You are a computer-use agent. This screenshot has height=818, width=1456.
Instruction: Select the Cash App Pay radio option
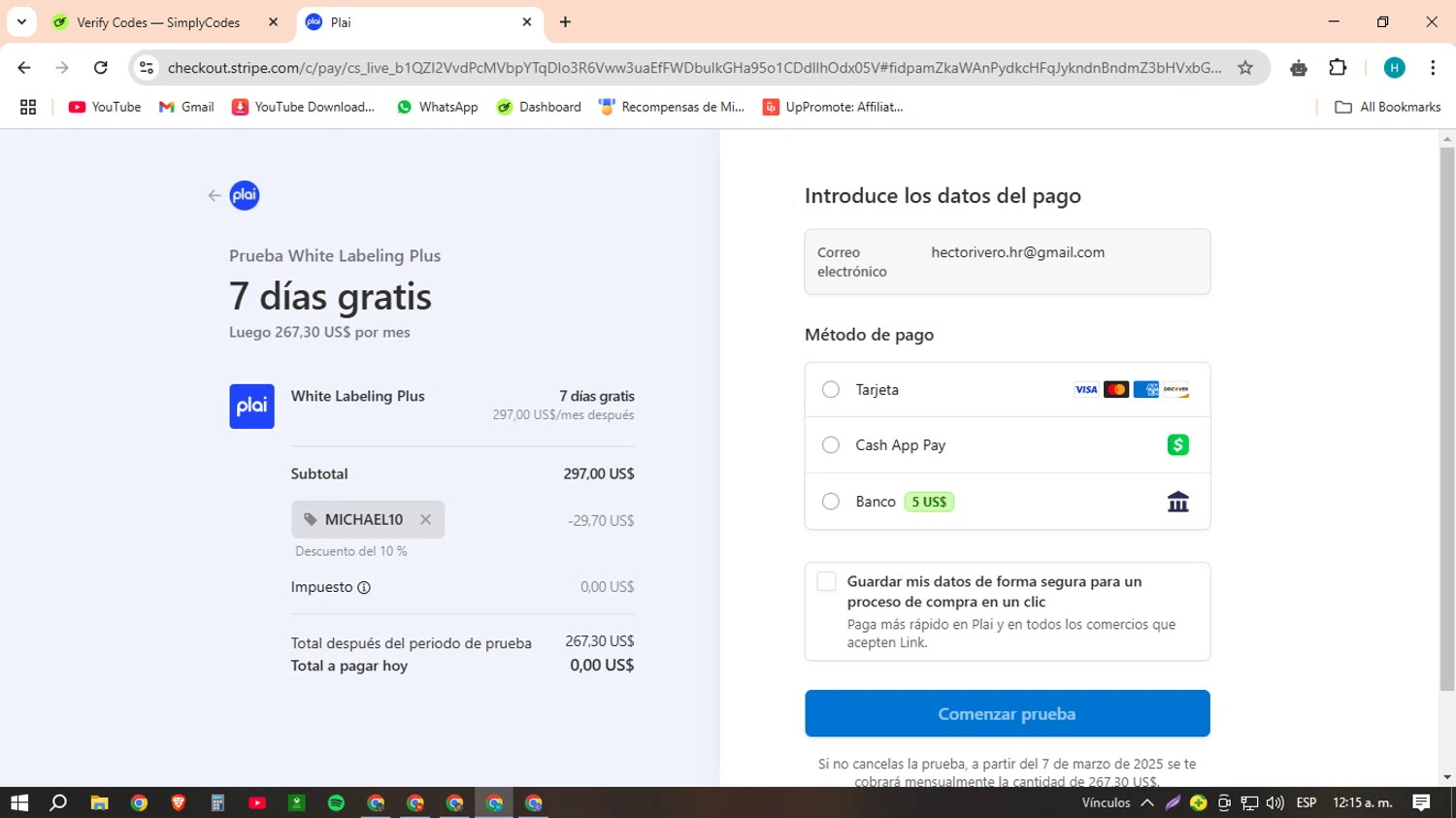pos(831,444)
